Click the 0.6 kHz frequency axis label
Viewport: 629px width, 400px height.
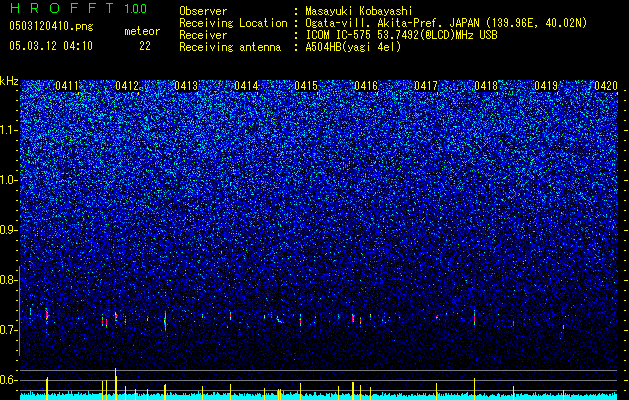(x=9, y=380)
